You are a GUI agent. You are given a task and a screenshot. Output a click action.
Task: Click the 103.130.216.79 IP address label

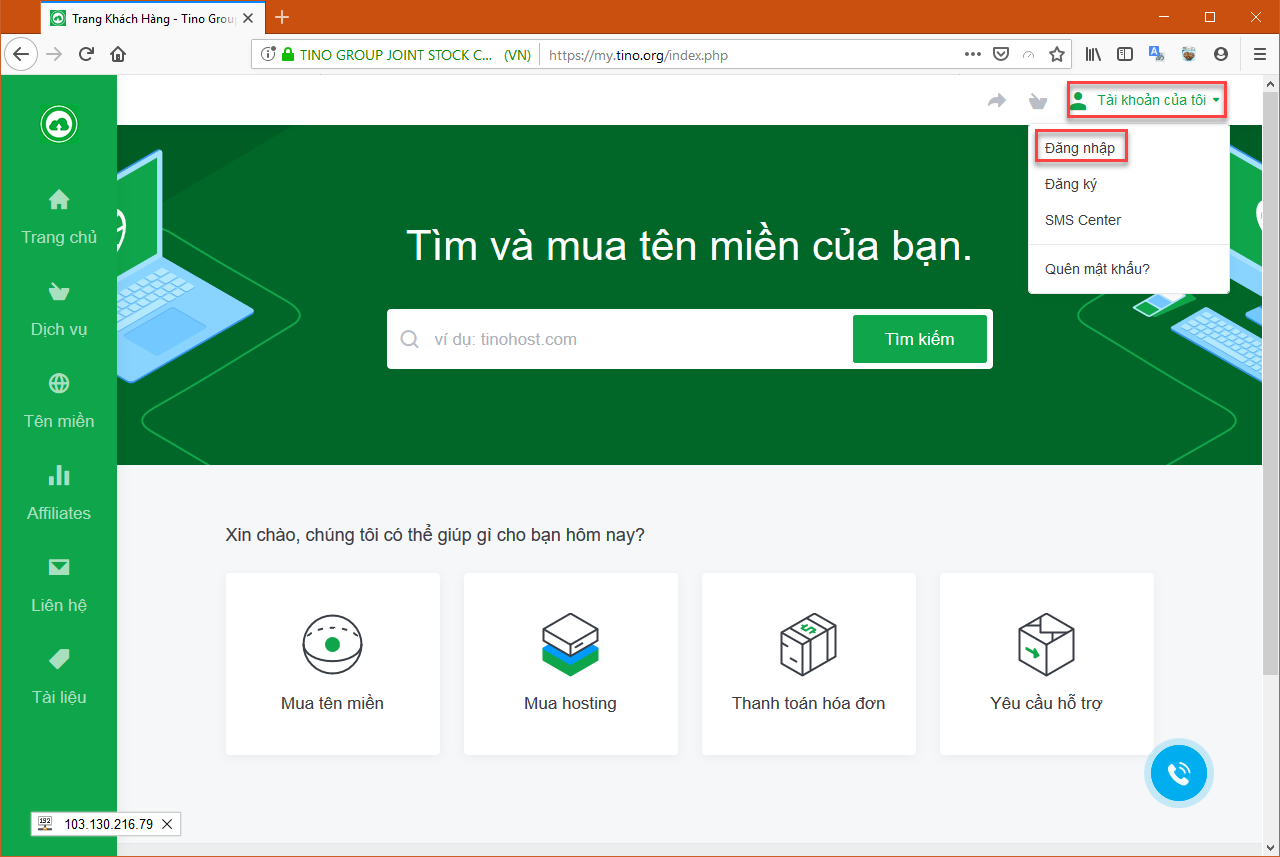[x=109, y=824]
